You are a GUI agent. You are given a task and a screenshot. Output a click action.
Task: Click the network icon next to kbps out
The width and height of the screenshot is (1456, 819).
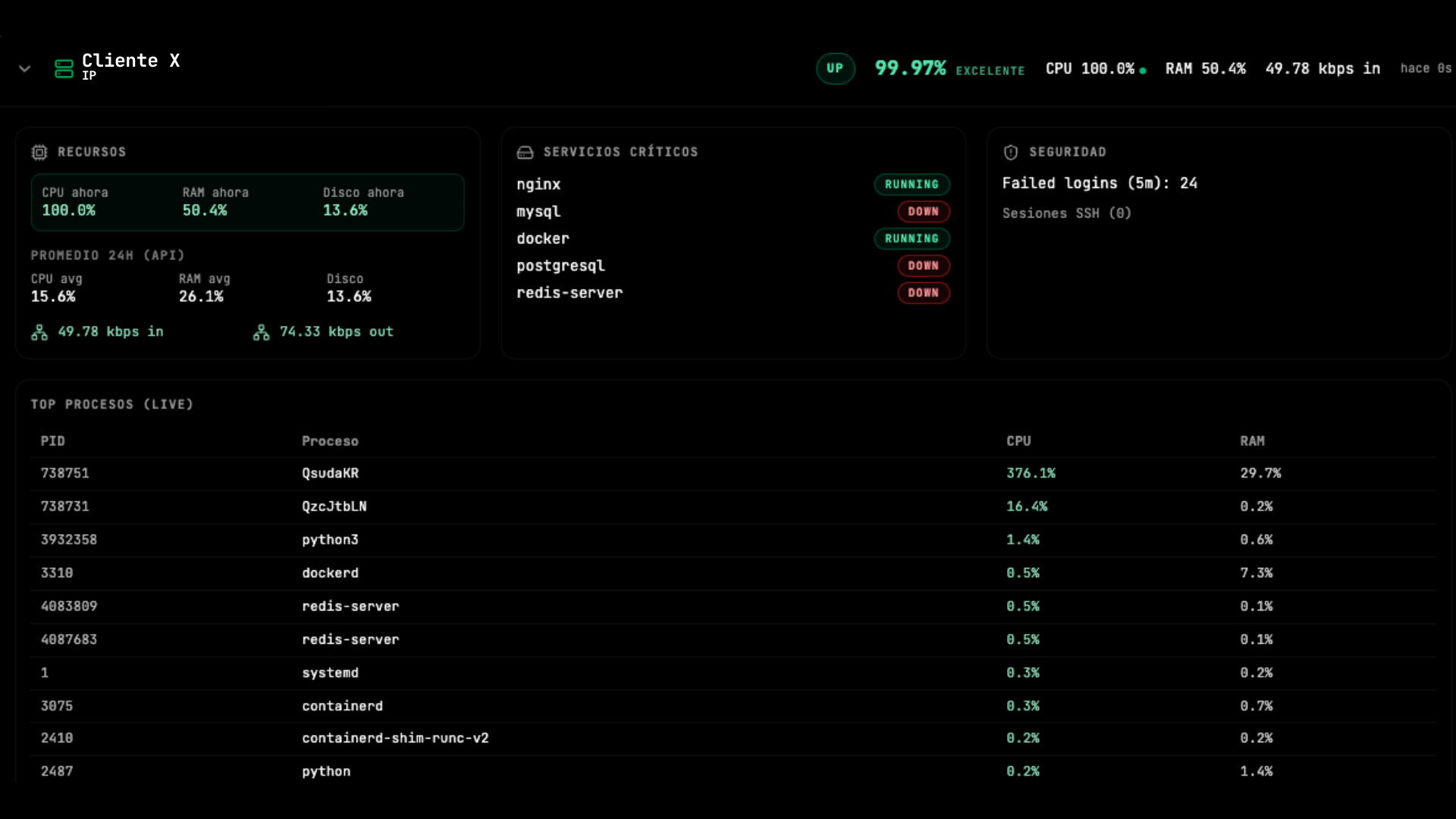(261, 332)
